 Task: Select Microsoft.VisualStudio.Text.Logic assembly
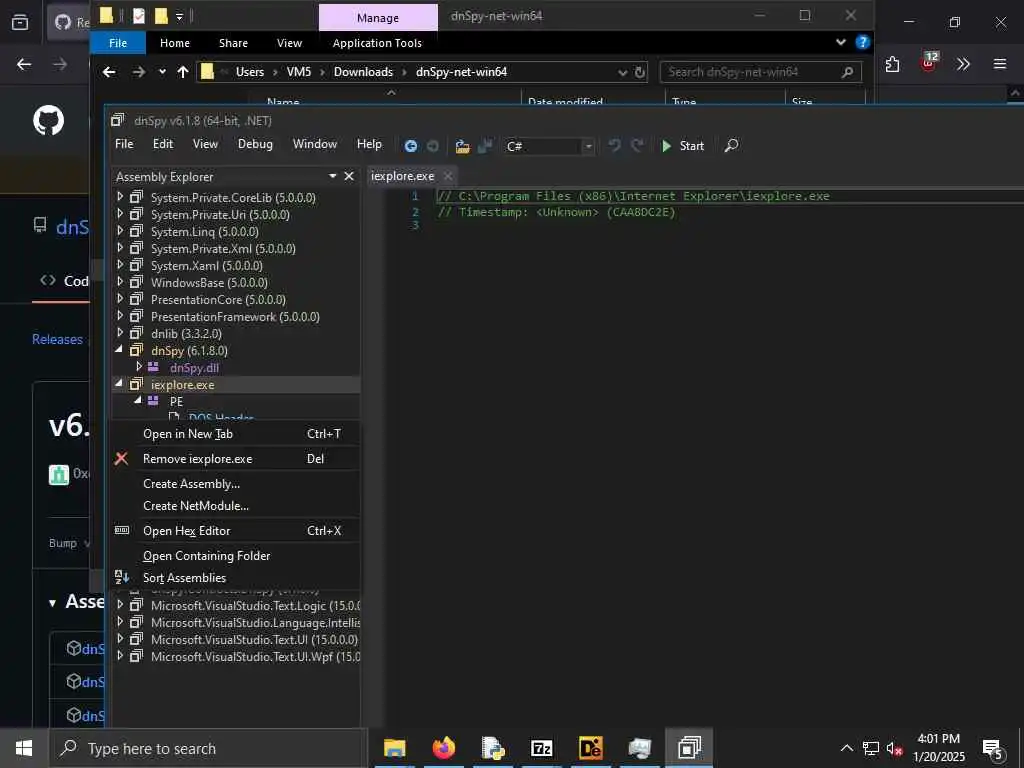click(255, 605)
